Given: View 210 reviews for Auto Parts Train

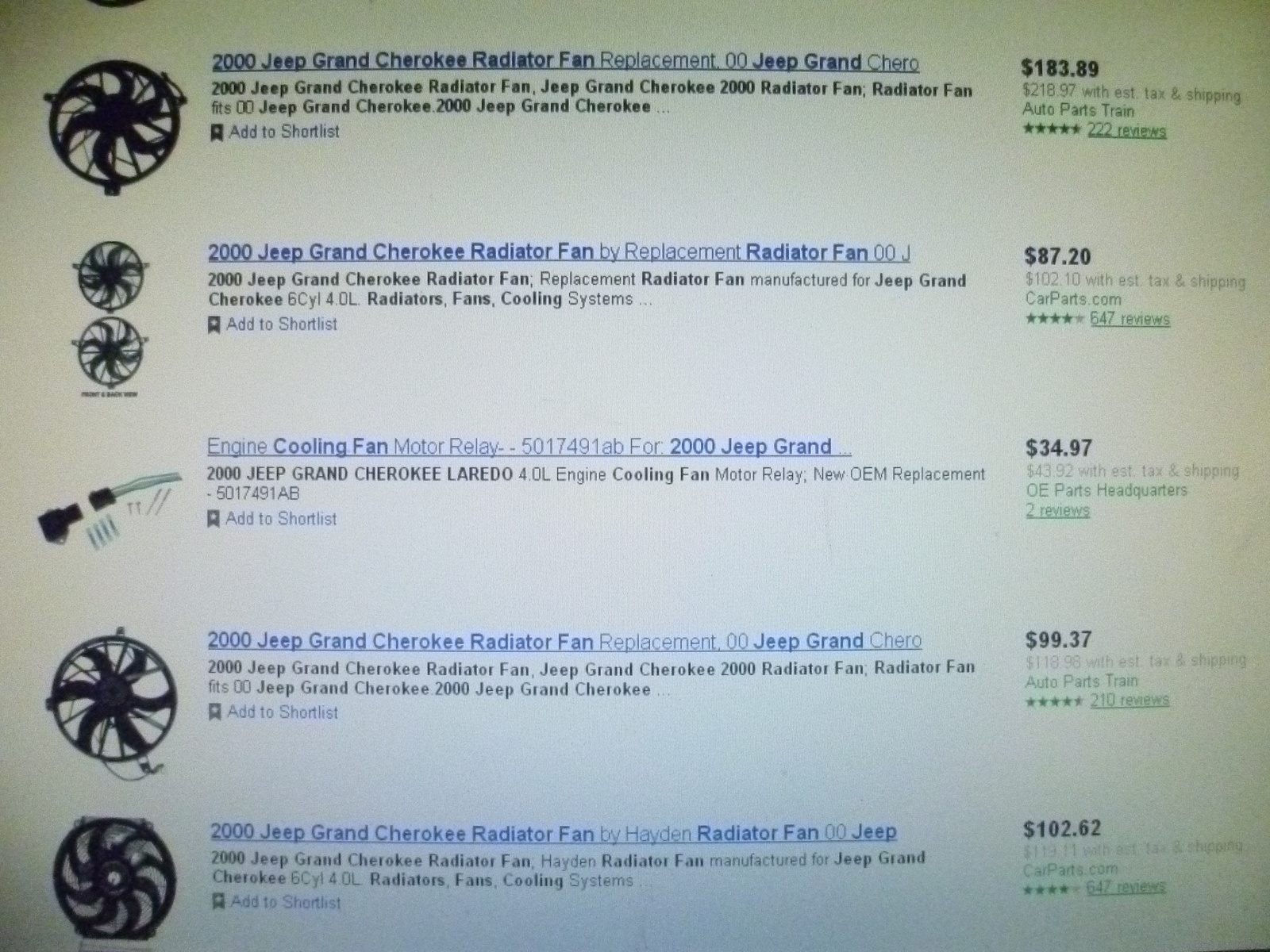Looking at the screenshot, I should pyautogui.click(x=1130, y=700).
